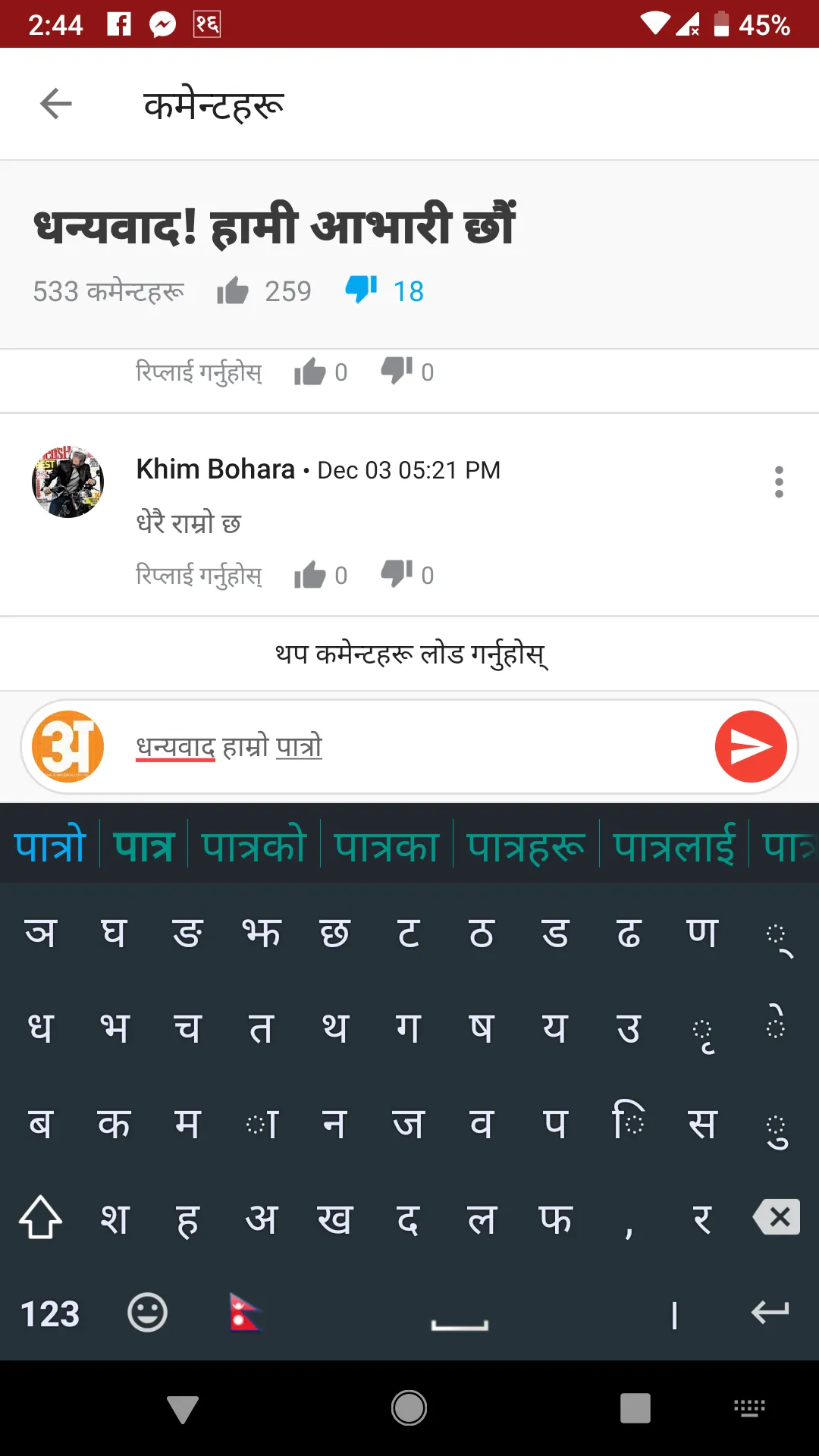Tap the keyboard backspace key
The height and width of the screenshot is (1456, 819).
tap(777, 1217)
